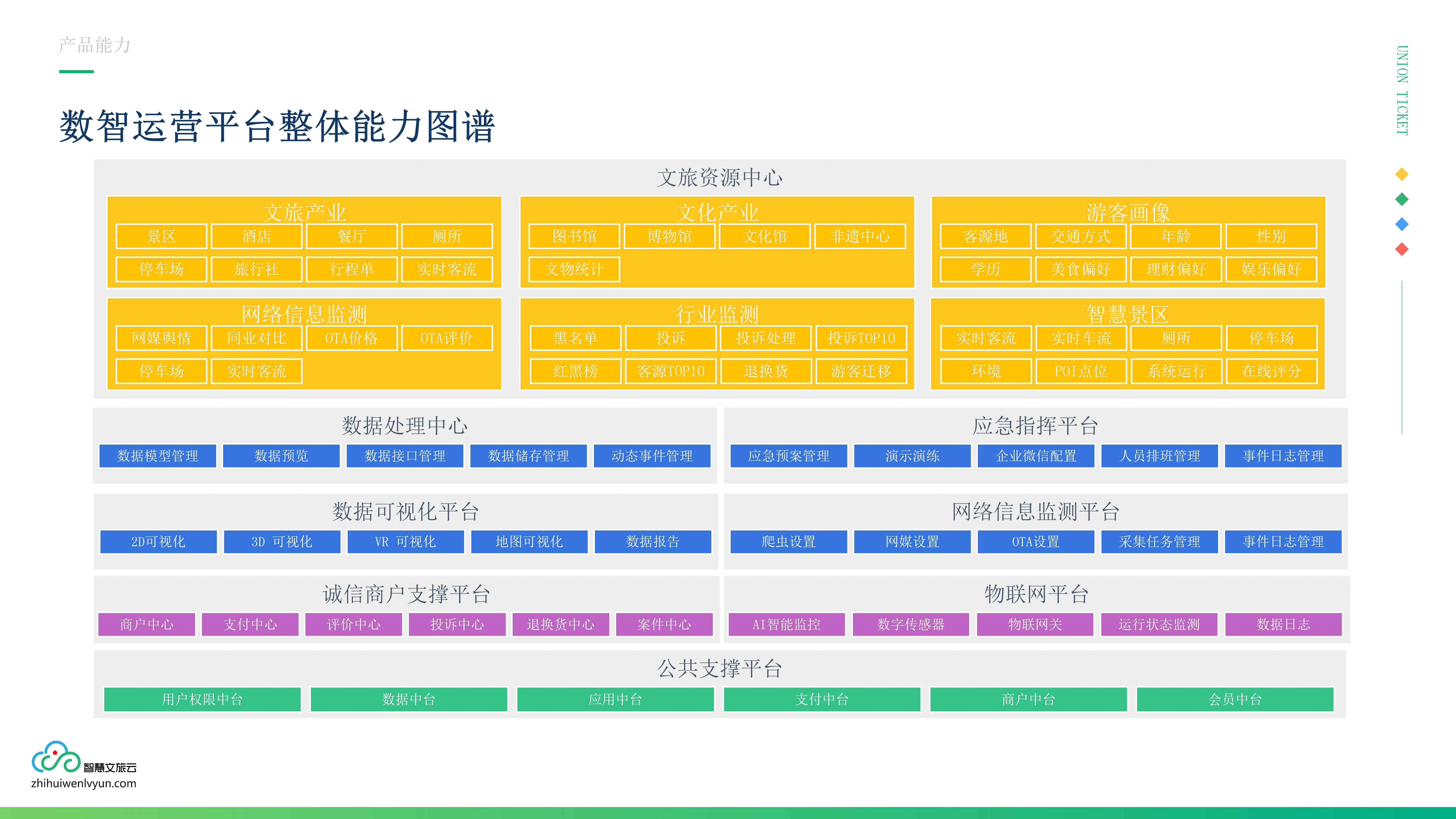Click the 人员排班管理 box
The height and width of the screenshot is (819, 1456).
click(x=1160, y=456)
